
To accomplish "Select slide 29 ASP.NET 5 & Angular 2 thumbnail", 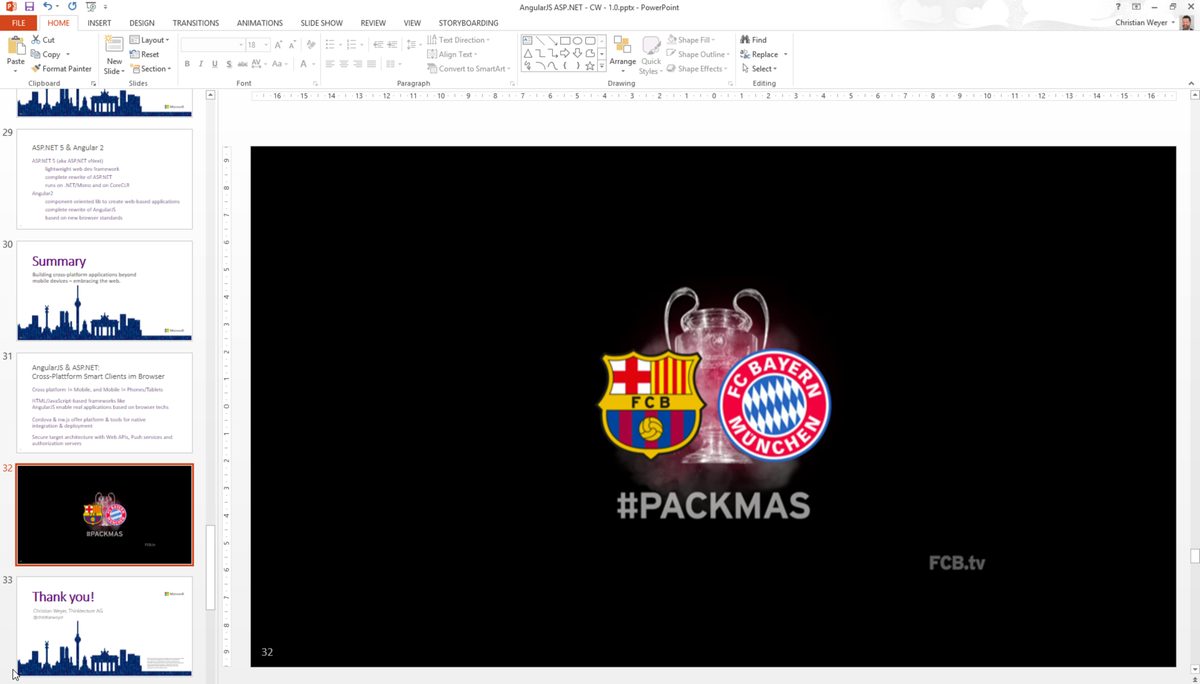I will (104, 179).
